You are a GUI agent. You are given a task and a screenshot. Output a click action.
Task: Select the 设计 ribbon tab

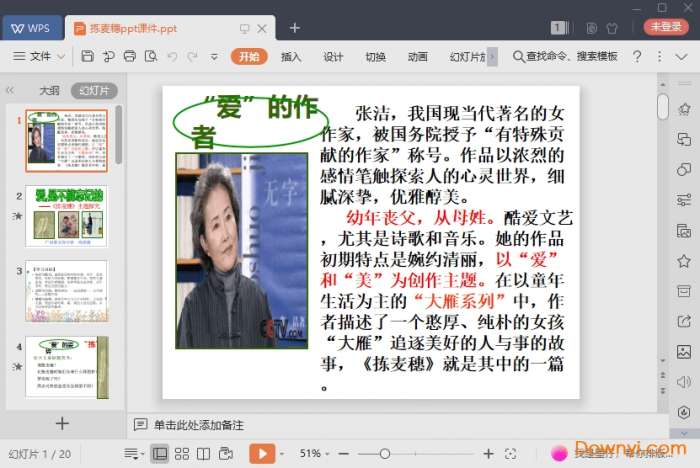tap(333, 57)
